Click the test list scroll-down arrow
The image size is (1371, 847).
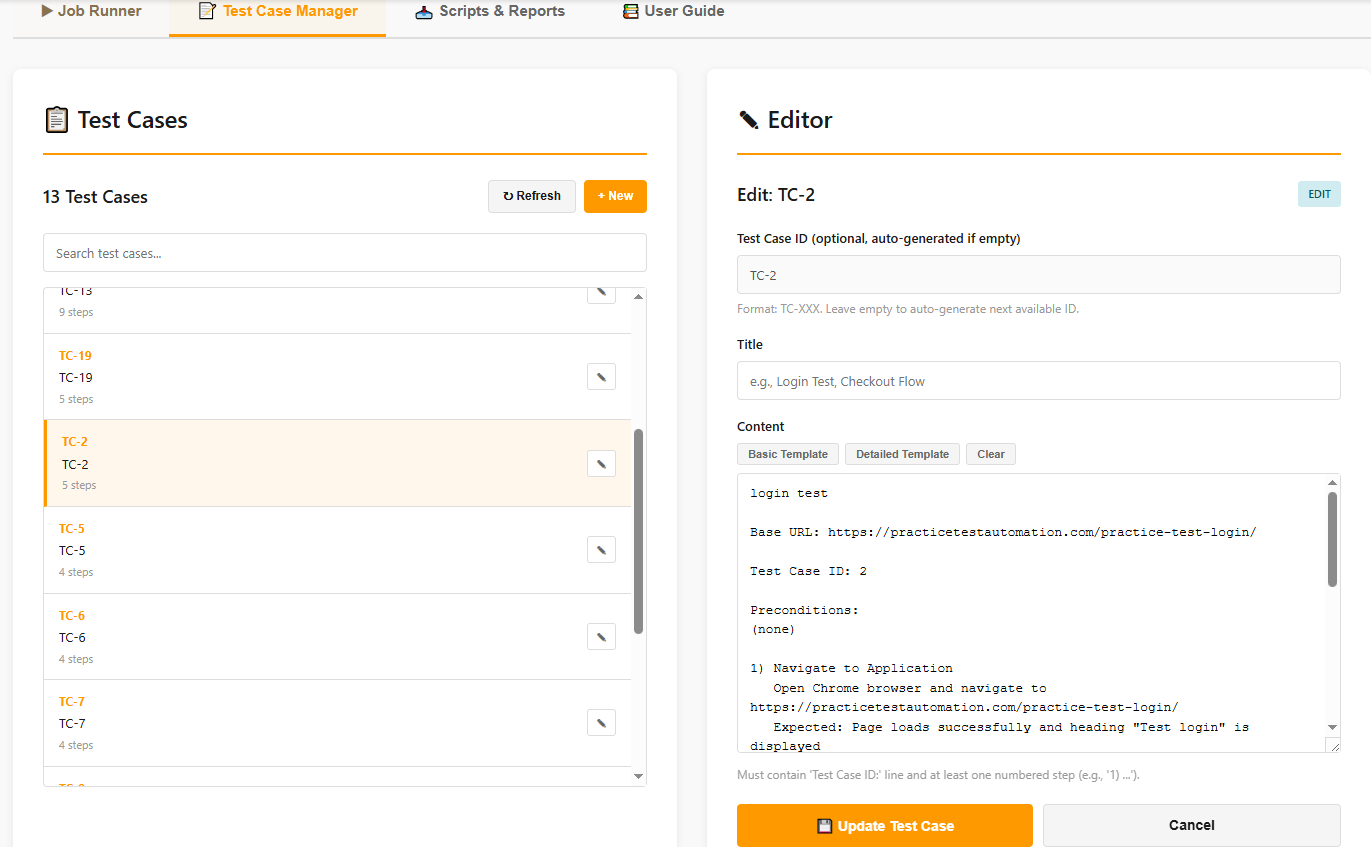pyautogui.click(x=639, y=777)
